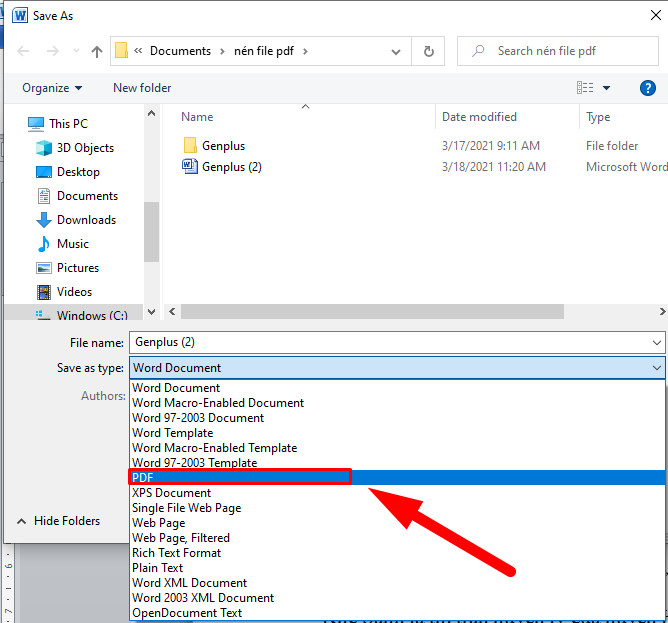Click the Up one level arrow
The image size is (668, 623).
97,51
